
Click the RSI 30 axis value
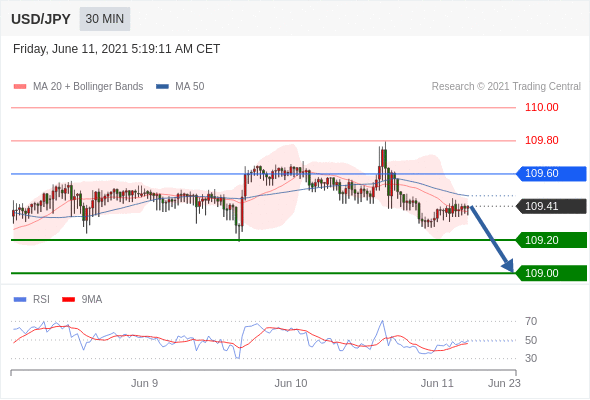(531, 358)
